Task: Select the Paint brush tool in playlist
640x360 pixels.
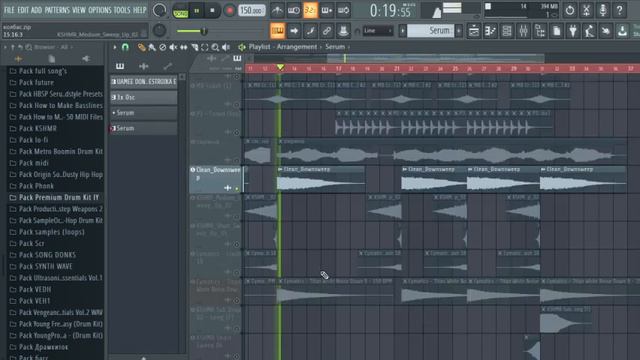Action: pos(152,47)
